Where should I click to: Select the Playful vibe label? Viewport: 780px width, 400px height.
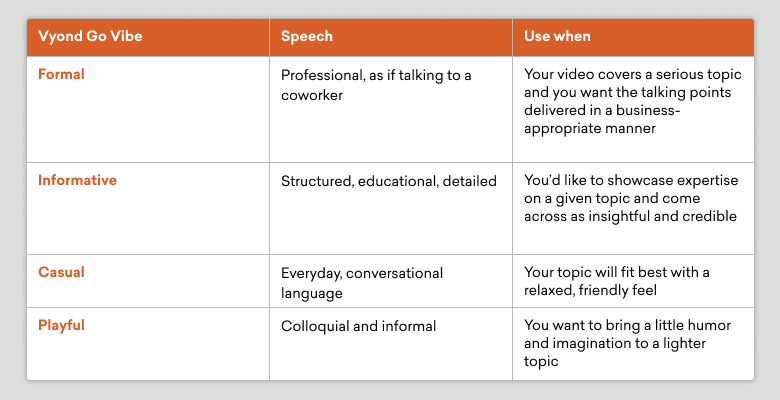61,325
